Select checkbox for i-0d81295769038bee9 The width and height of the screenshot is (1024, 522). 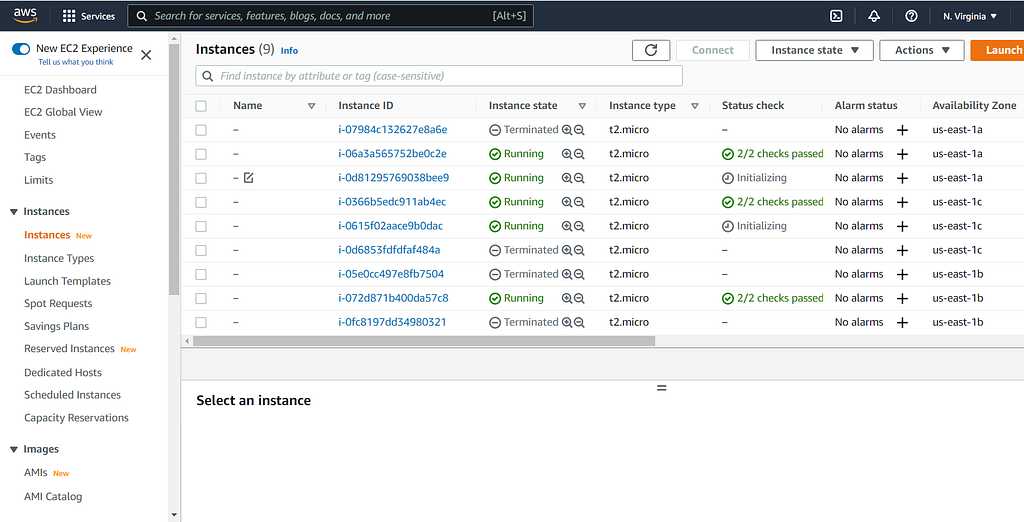click(201, 178)
